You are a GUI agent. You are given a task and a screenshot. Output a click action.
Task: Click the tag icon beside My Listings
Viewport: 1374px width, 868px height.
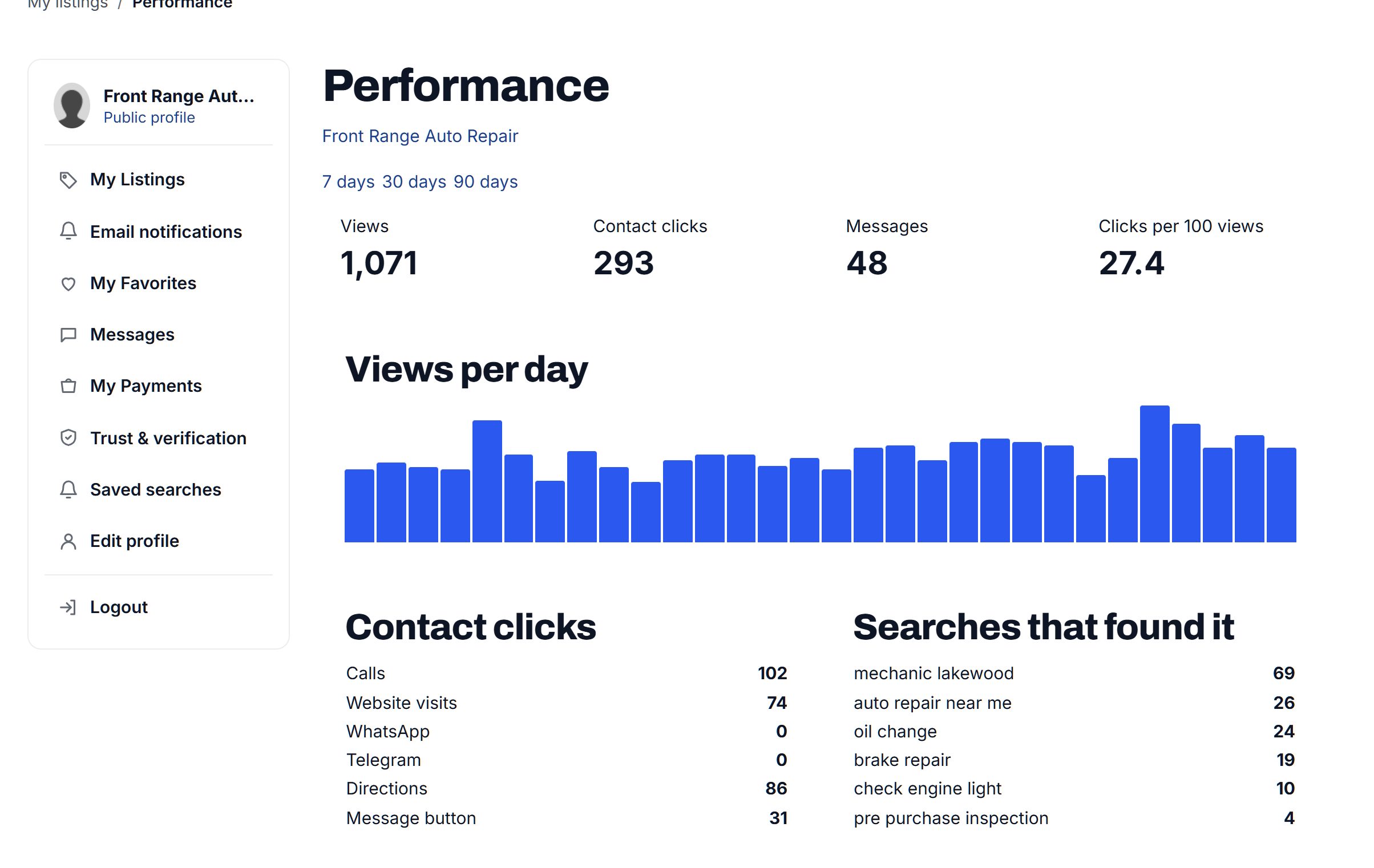tap(68, 180)
